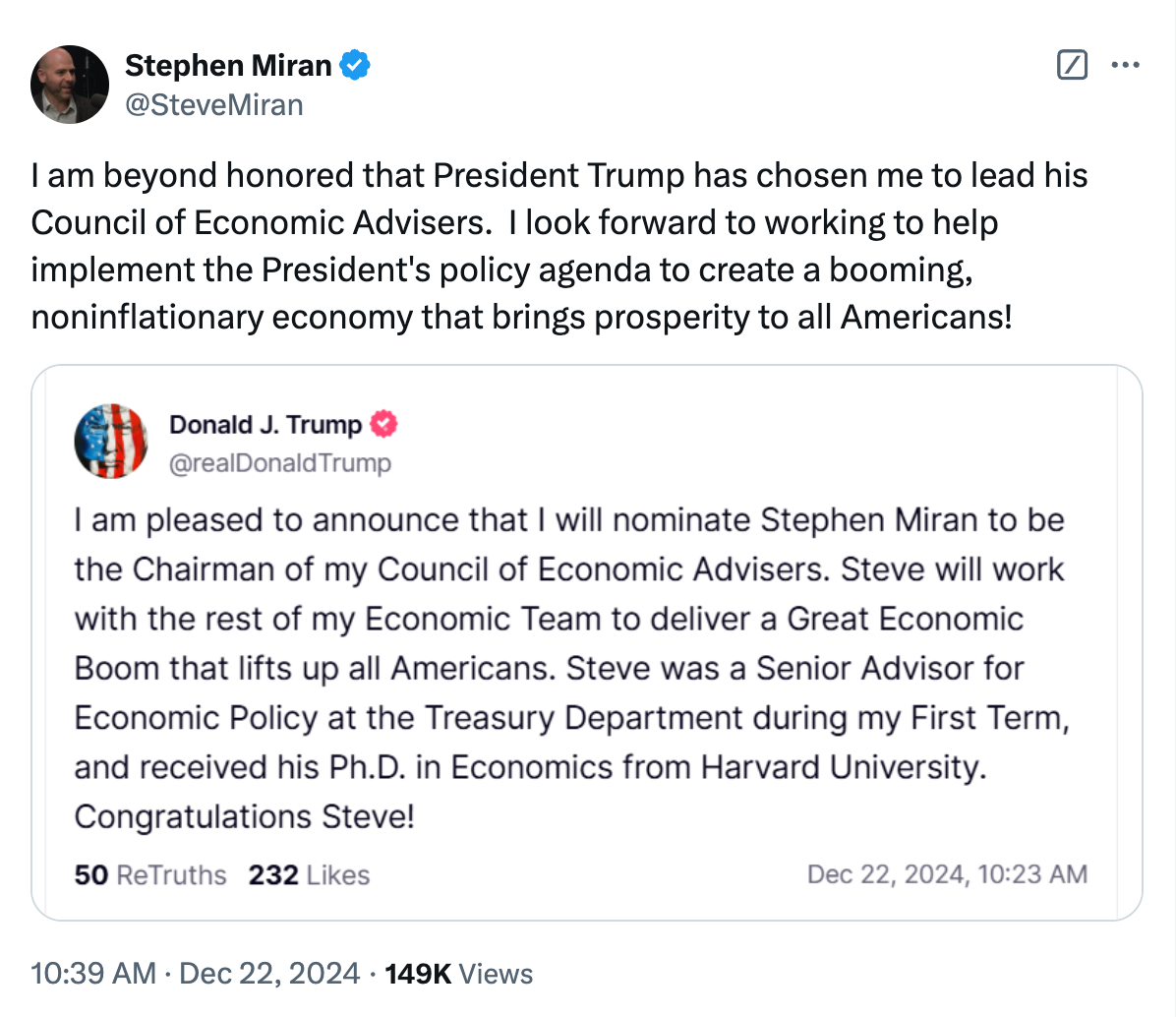This screenshot has height=1017, width=1176.
Task: Open the Grok slash icon at top right
Action: (1071, 66)
